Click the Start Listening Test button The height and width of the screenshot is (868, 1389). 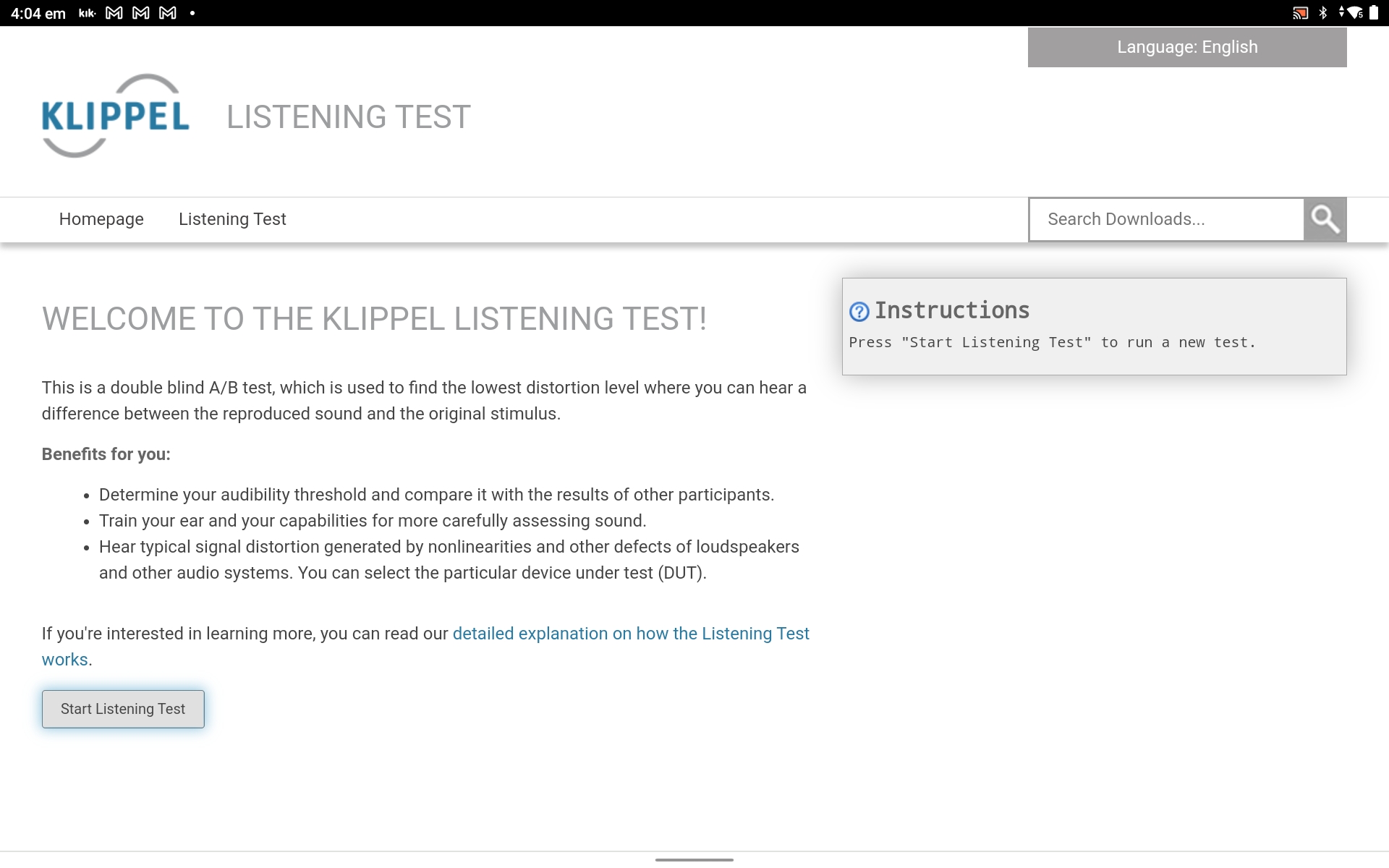[123, 709]
